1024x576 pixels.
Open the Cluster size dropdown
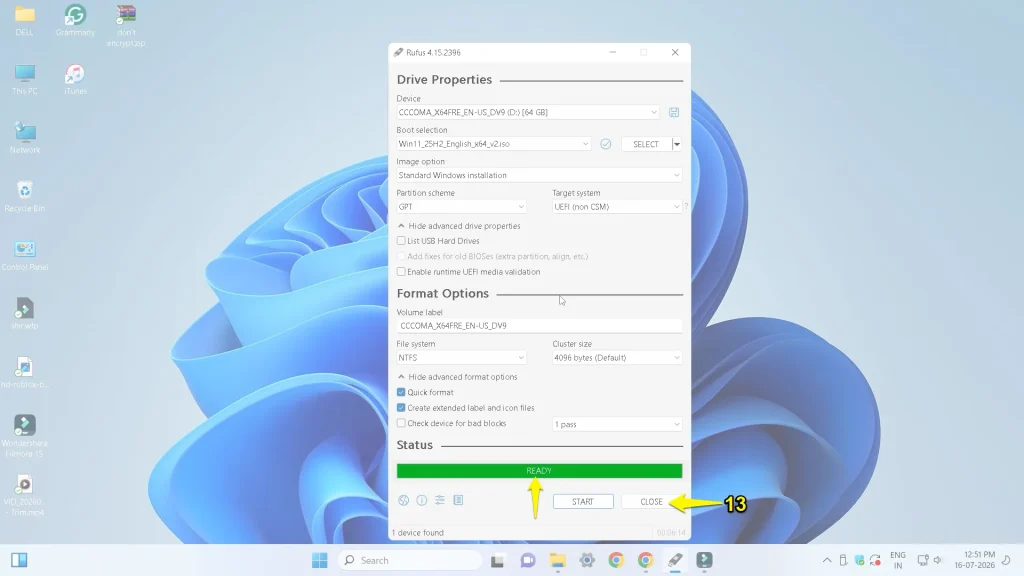(617, 358)
